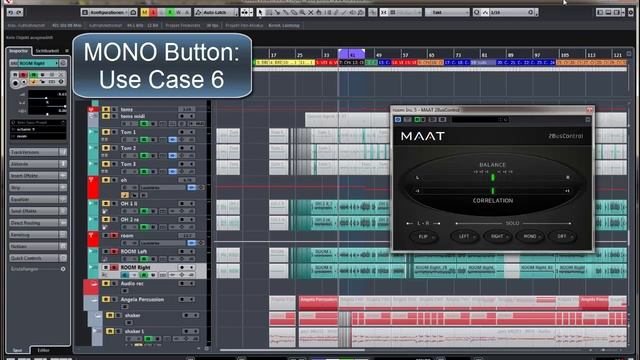This screenshot has width=640, height=360.
Task: Solo the ROOM Right track
Action: [114, 267]
